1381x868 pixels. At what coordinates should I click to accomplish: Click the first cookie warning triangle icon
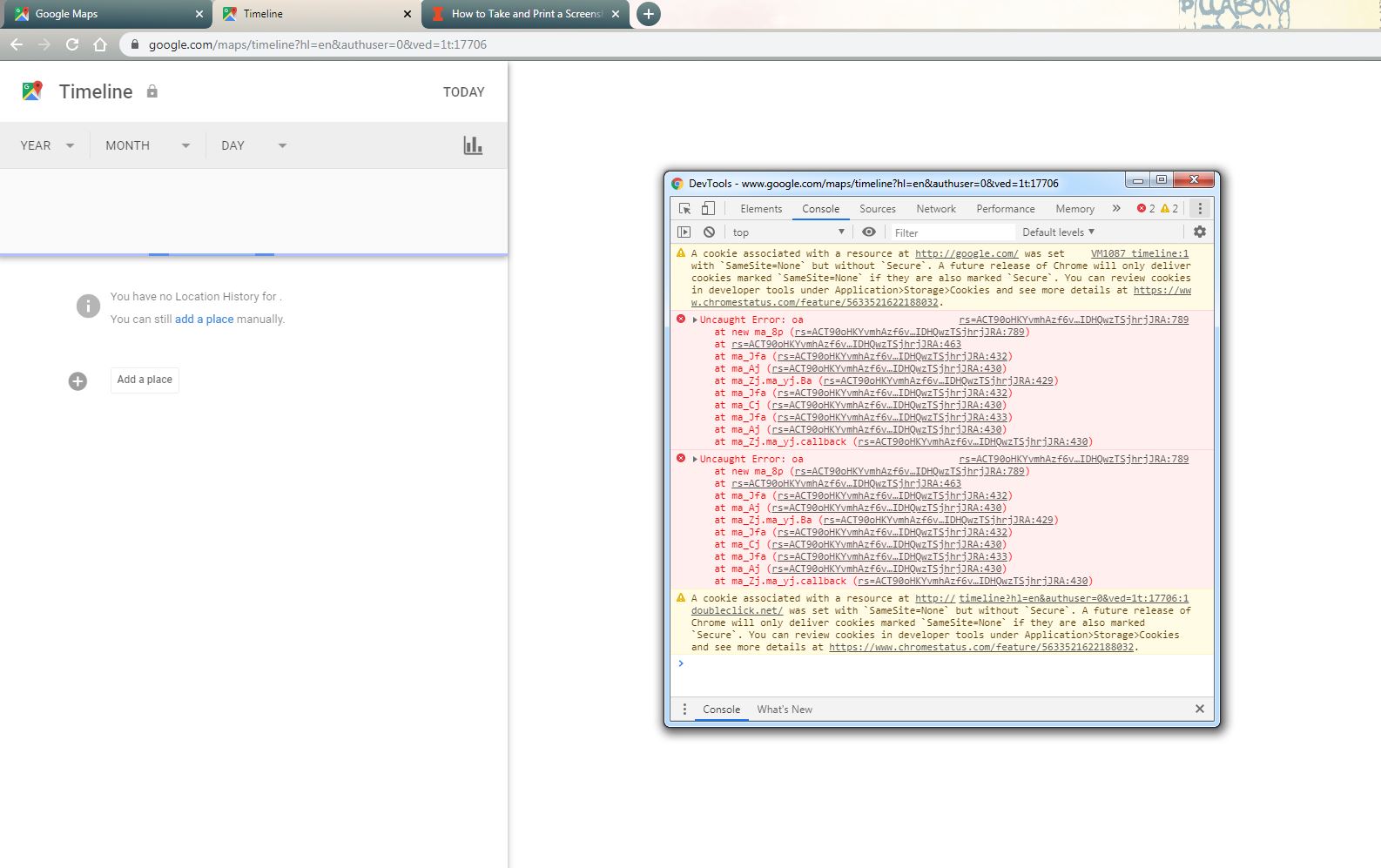(x=681, y=253)
